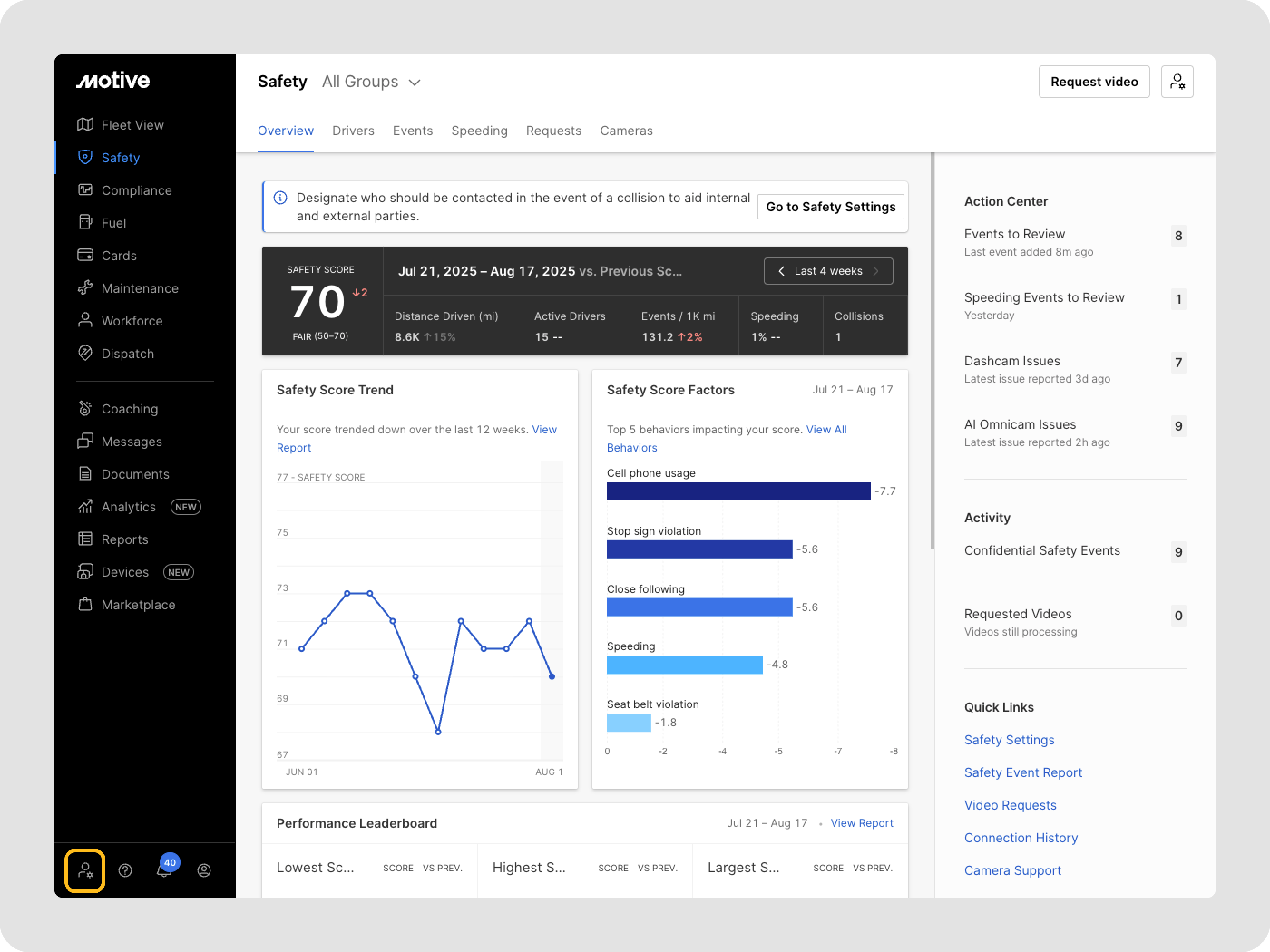Switch to the Cameras tab
Image resolution: width=1270 pixels, height=952 pixels.
626,131
